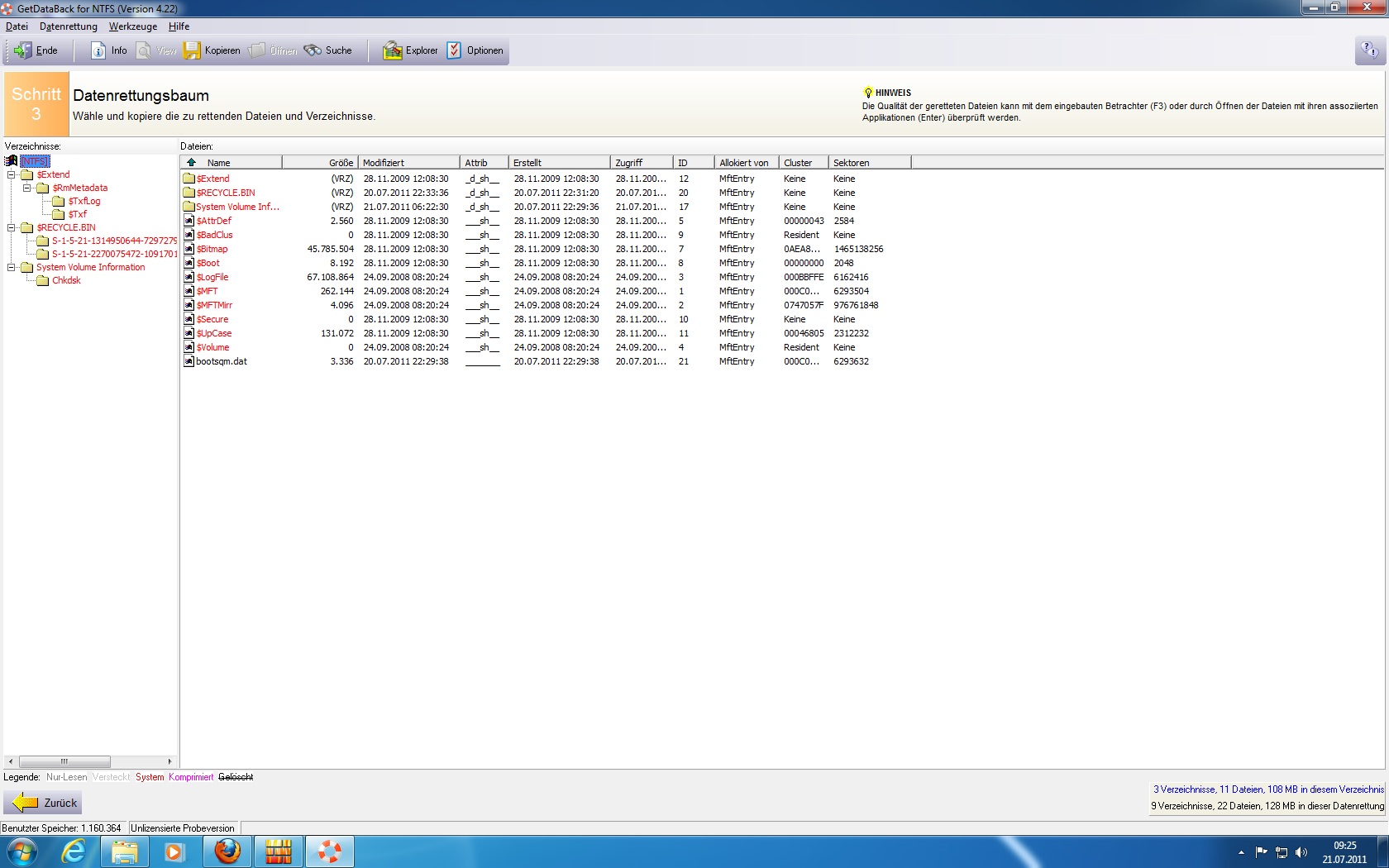Image resolution: width=1389 pixels, height=868 pixels.
Task: Launch Internet Explorer from taskbar
Action: click(x=74, y=851)
